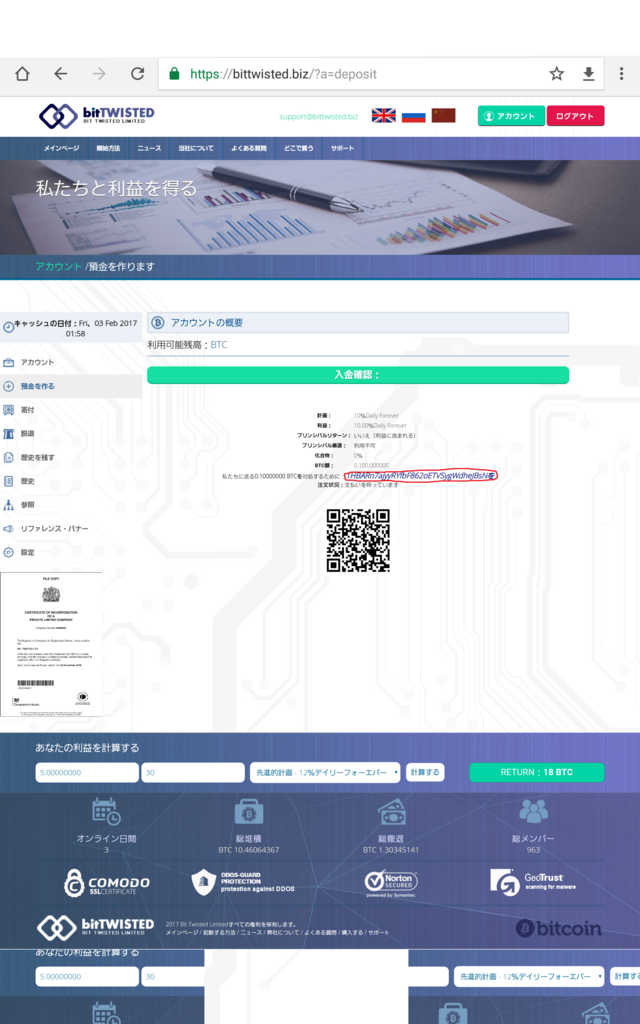Tap the browser download icon

tap(588, 74)
